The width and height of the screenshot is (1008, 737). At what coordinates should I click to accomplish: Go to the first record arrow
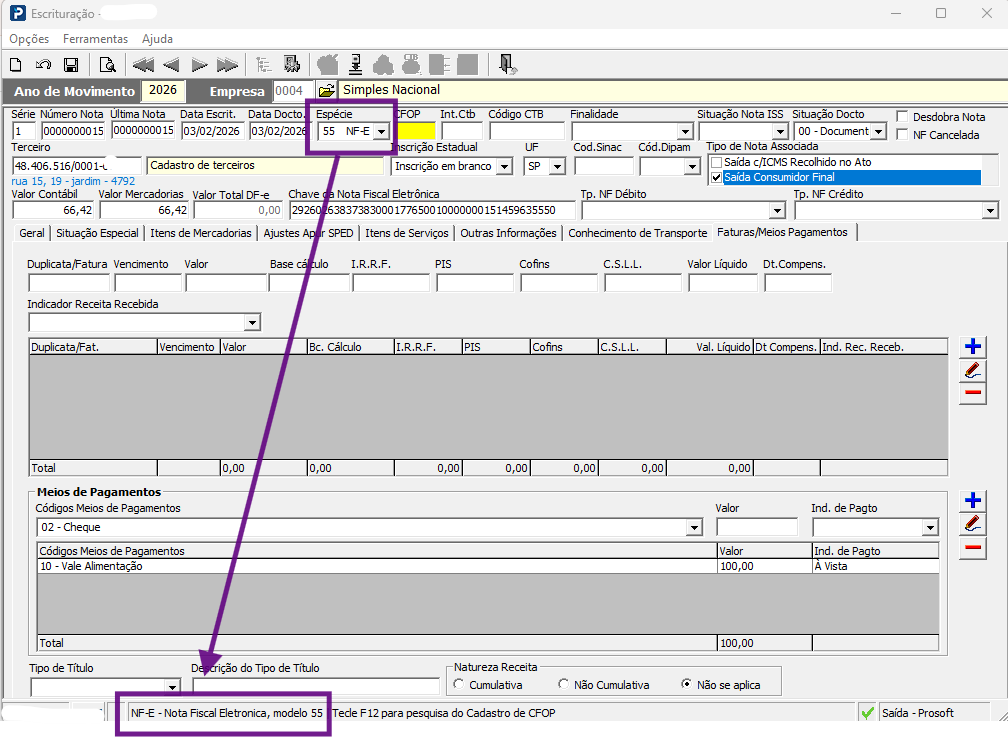coord(143,65)
